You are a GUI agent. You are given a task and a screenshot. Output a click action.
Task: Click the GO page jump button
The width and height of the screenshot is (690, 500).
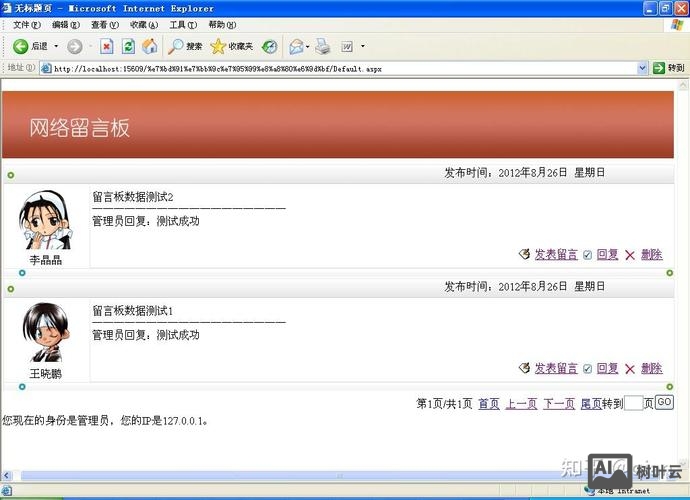click(x=664, y=402)
